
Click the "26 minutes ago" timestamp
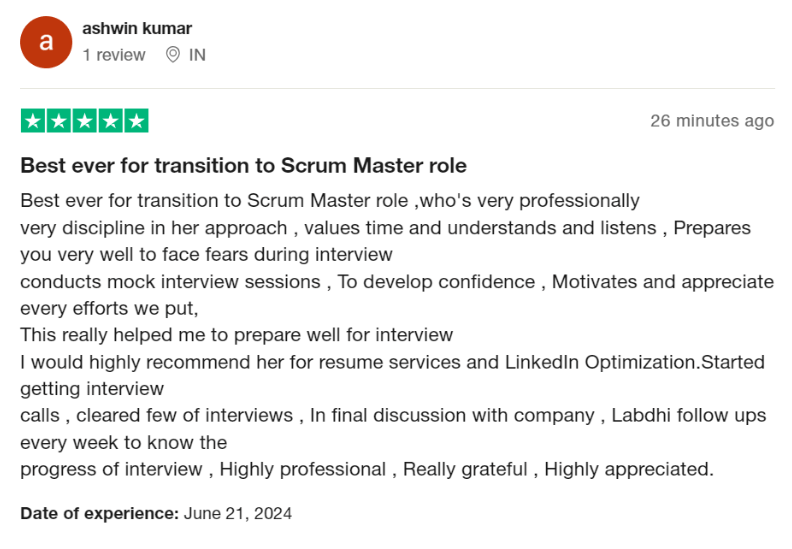(x=711, y=121)
